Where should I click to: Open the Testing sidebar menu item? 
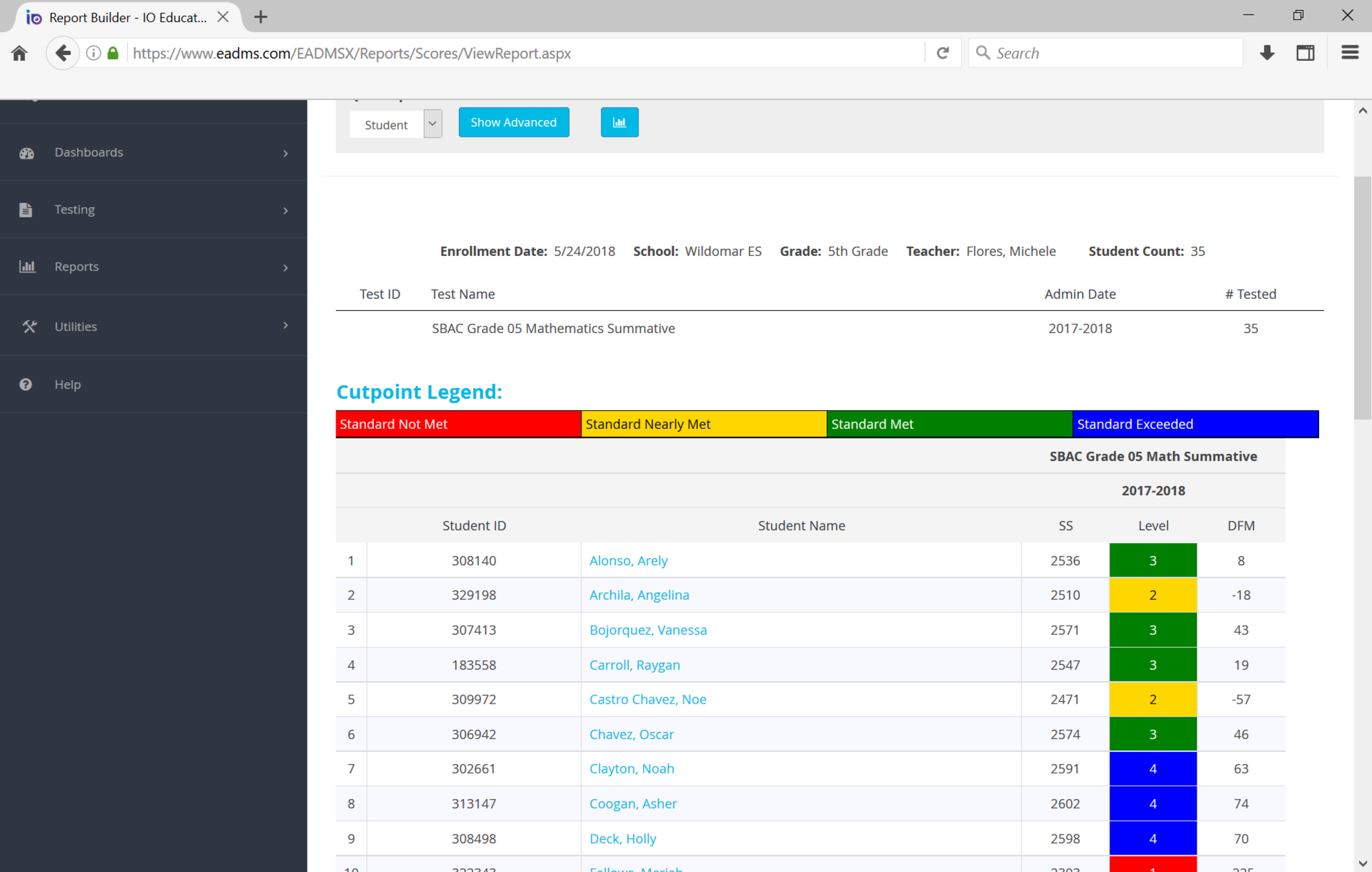74,210
